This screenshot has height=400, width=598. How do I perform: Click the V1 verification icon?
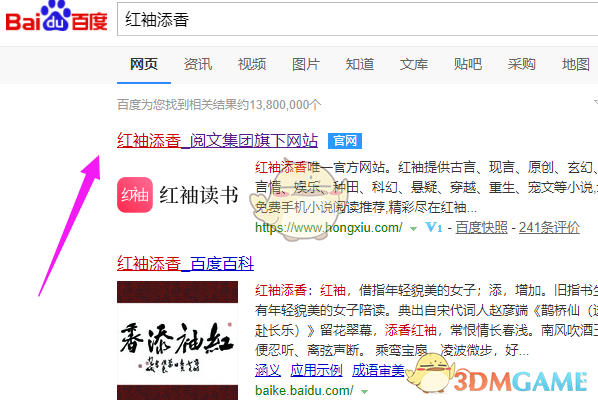[x=434, y=228]
